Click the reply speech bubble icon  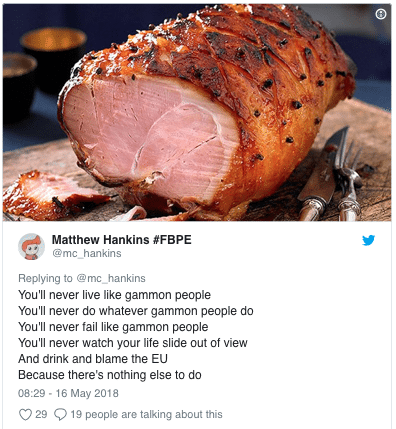pyautogui.click(x=60, y=415)
